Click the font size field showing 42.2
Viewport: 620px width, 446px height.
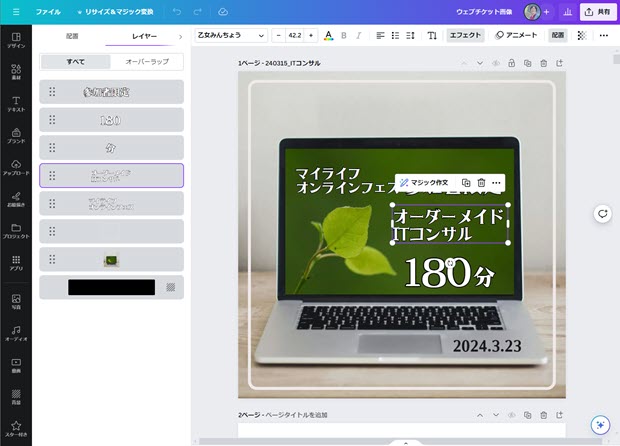[294, 35]
